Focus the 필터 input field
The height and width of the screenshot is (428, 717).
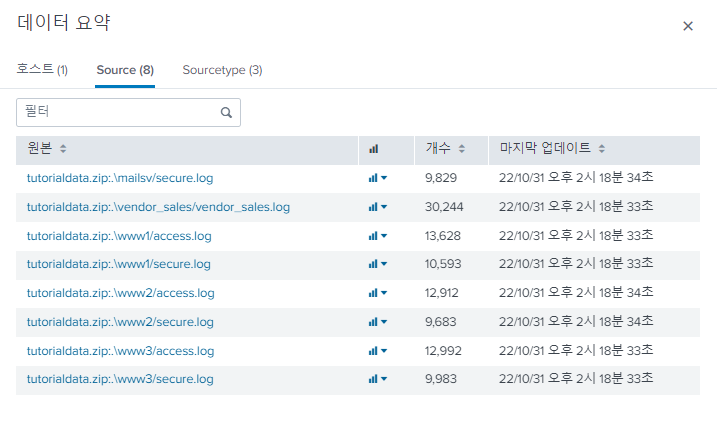(128, 112)
